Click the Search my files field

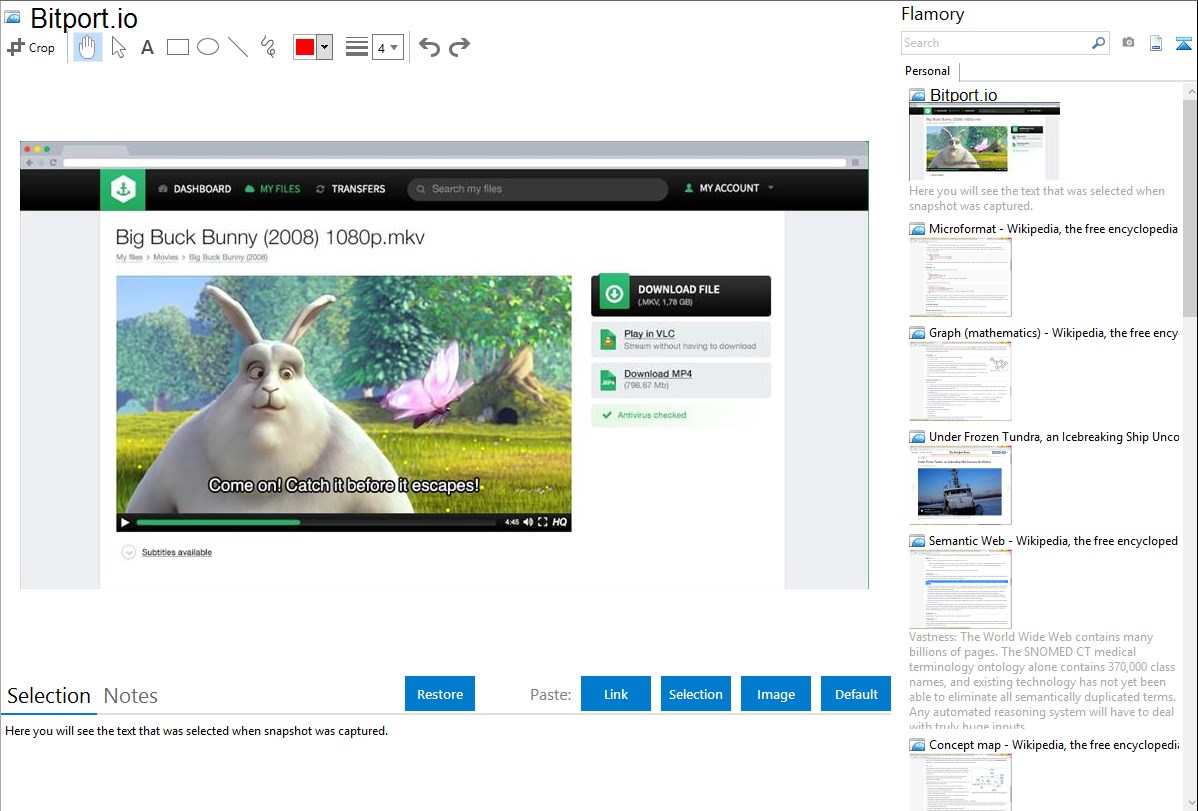[x=538, y=189]
